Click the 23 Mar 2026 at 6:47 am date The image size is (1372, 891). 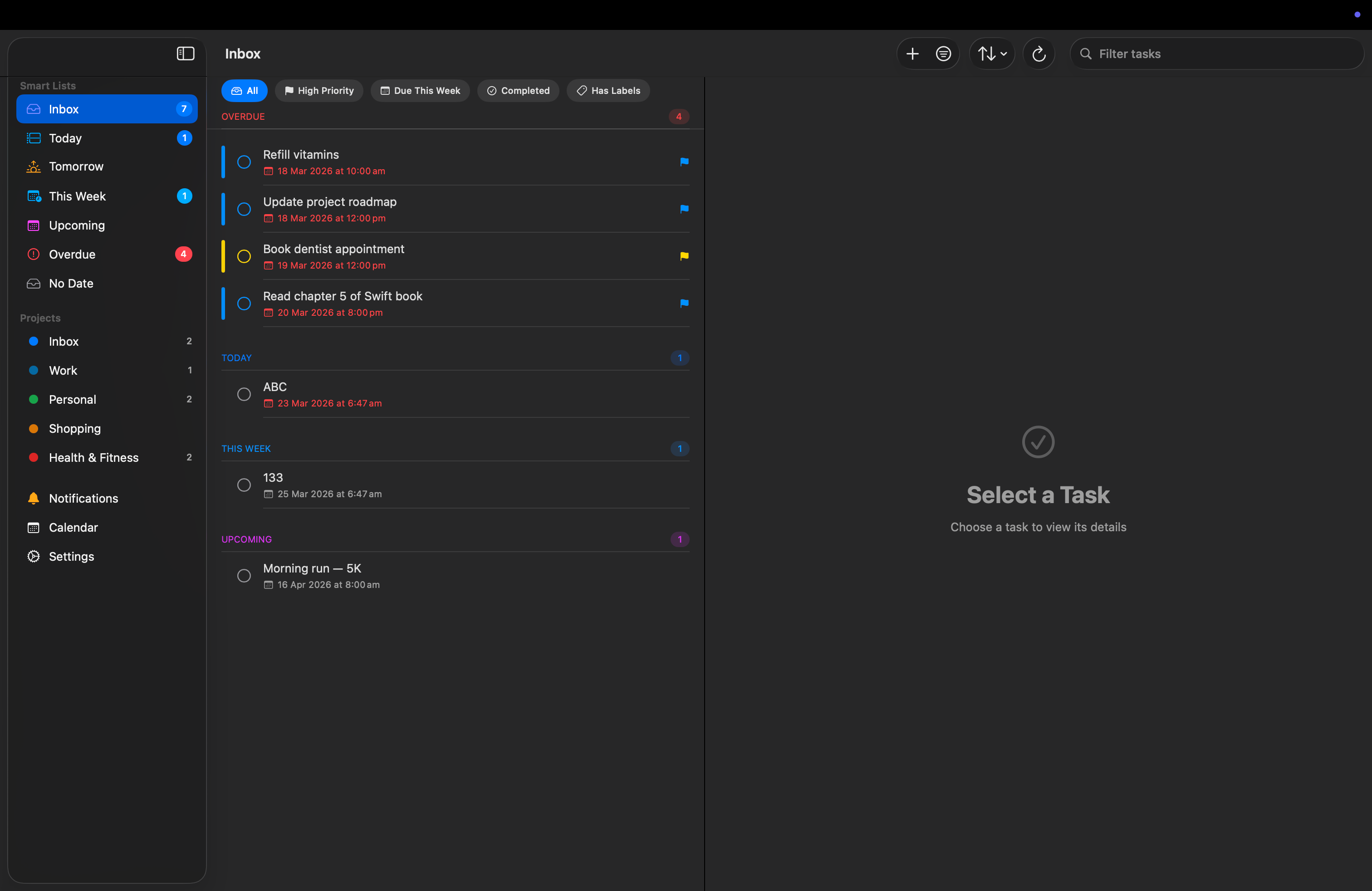[x=330, y=403]
